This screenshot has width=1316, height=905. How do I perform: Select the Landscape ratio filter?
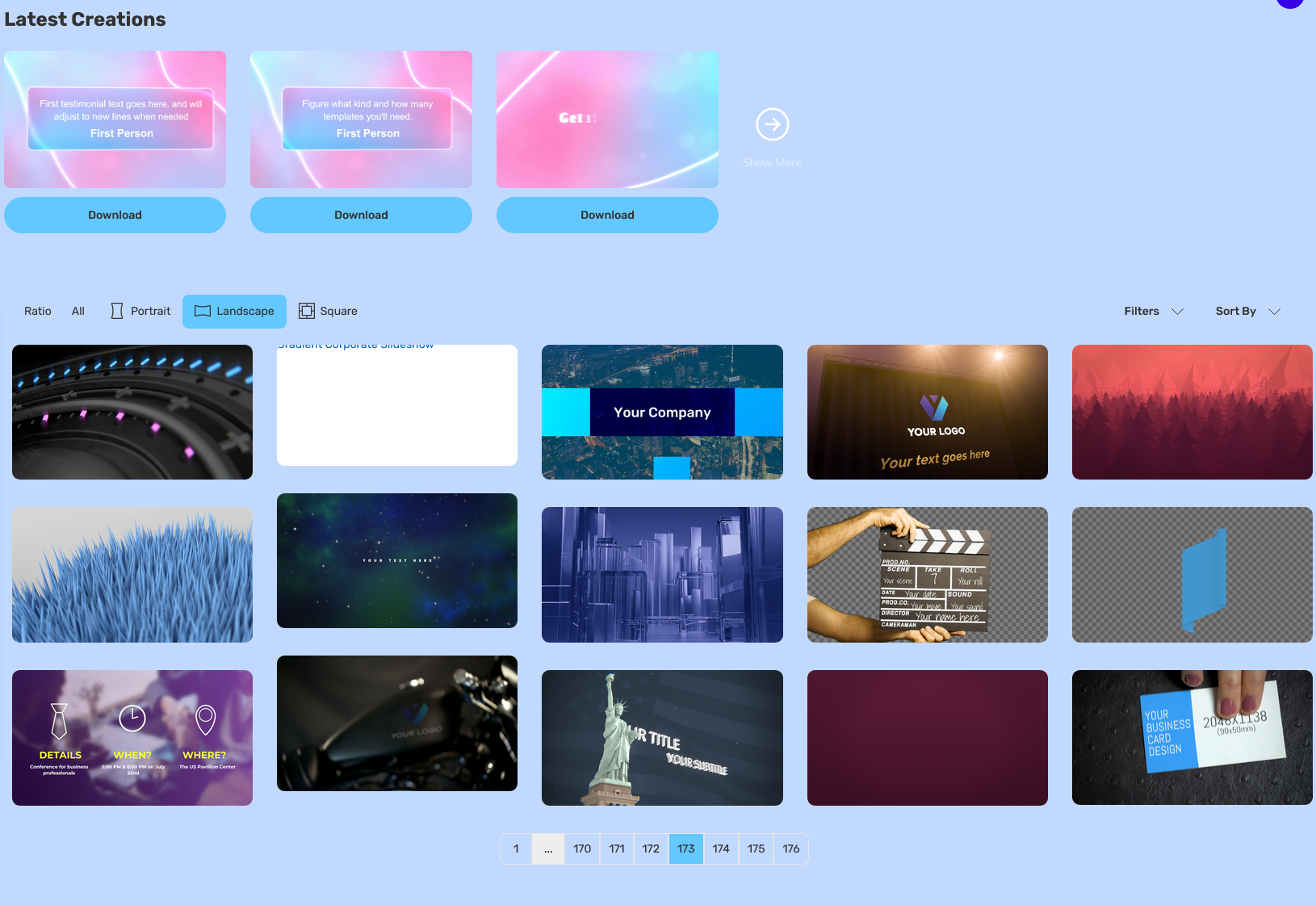pos(234,312)
